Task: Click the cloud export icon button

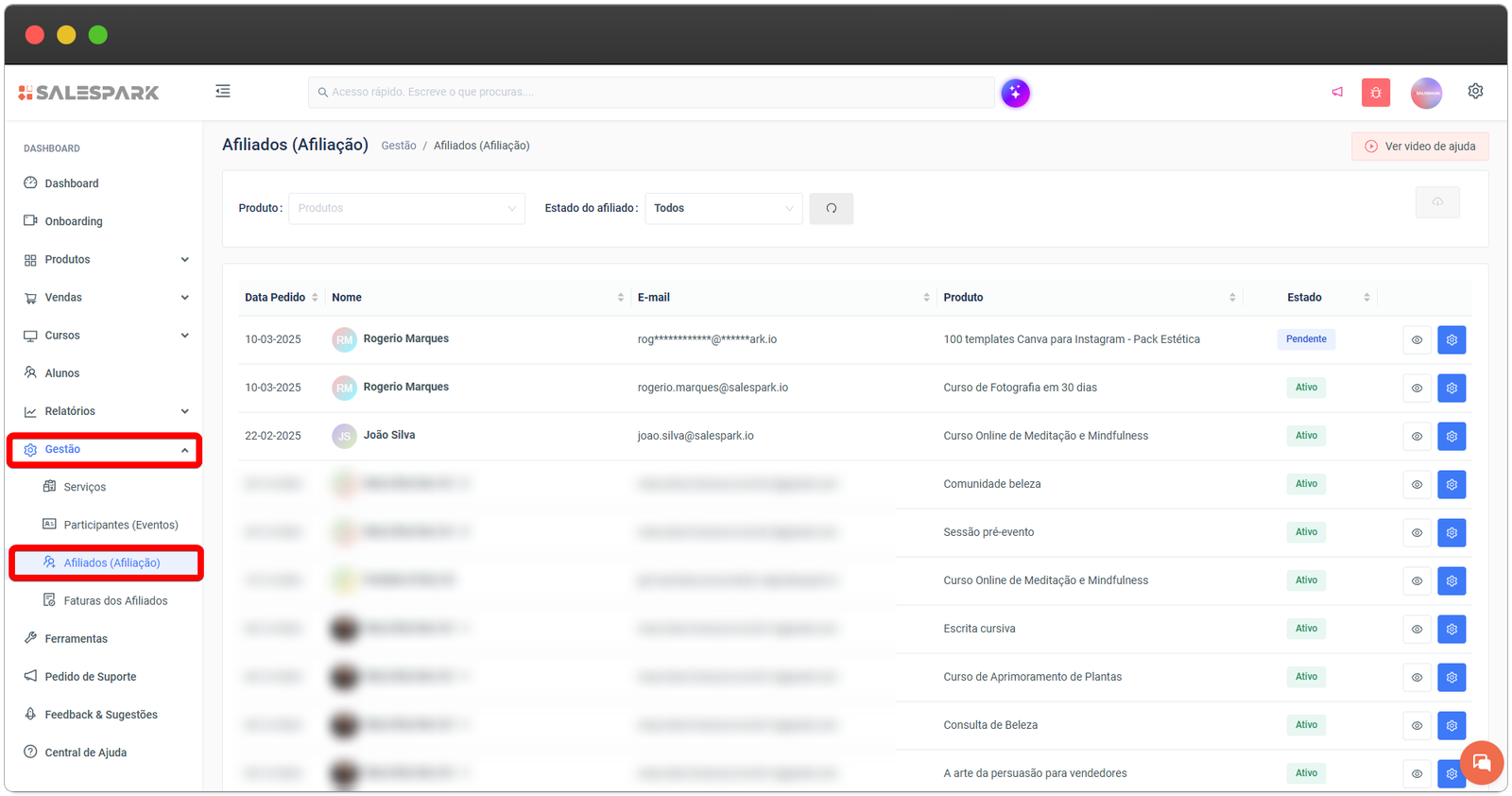Action: click(x=1436, y=202)
